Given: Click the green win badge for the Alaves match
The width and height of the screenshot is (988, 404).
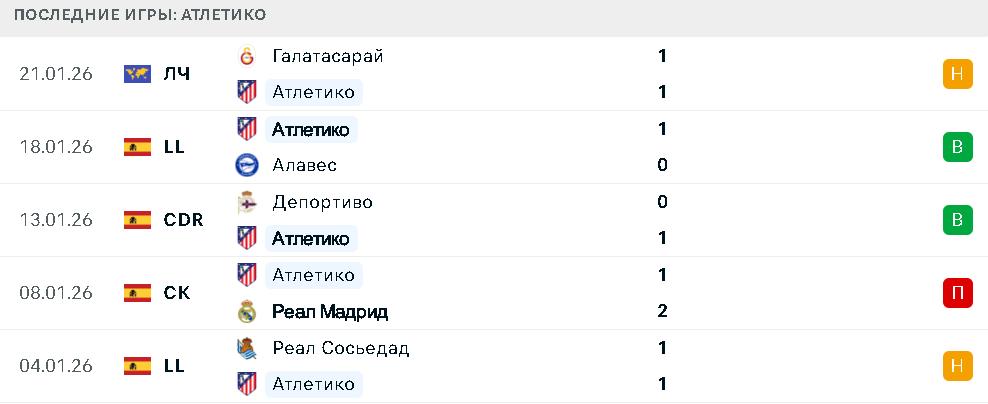Looking at the screenshot, I should [957, 147].
